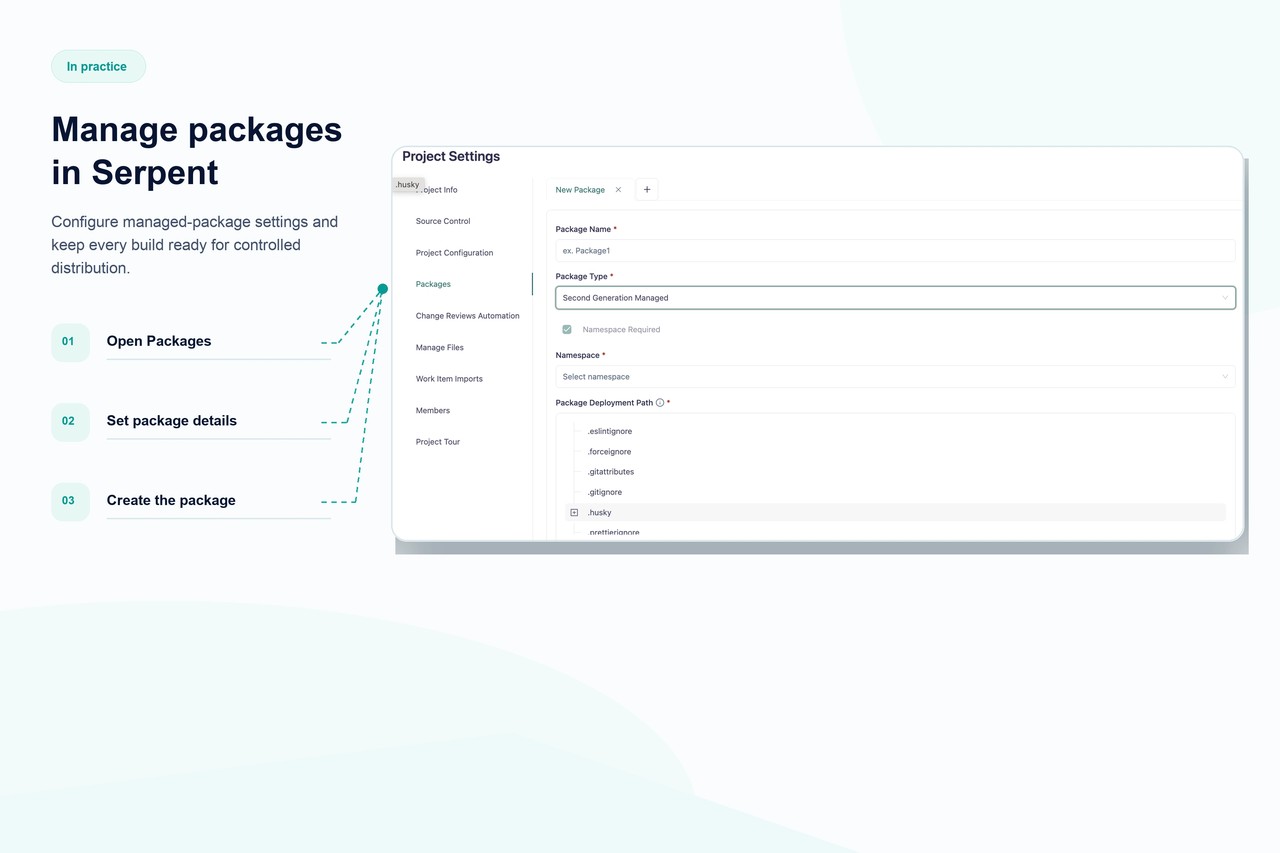This screenshot has height=853, width=1280.
Task: Click the Set package details step
Action: point(172,421)
